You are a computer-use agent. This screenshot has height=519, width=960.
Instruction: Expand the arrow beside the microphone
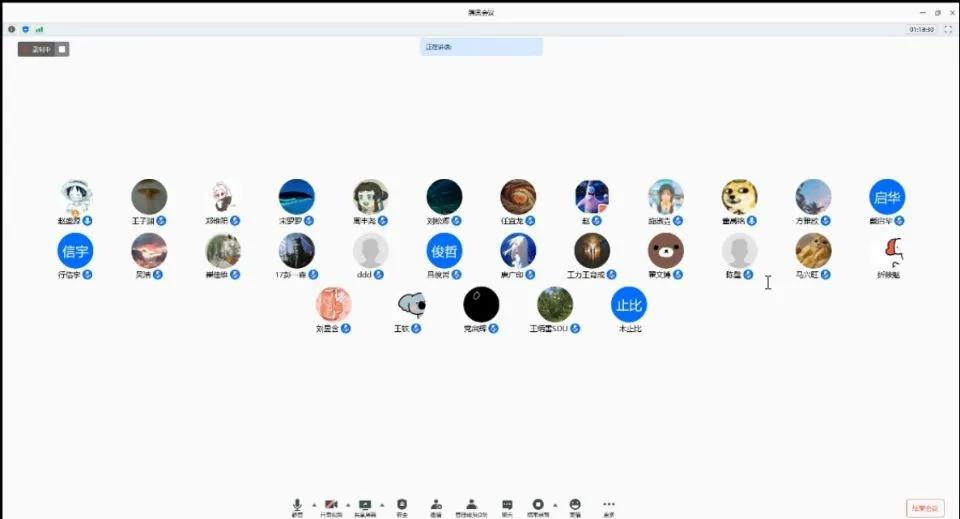pyautogui.click(x=314, y=504)
